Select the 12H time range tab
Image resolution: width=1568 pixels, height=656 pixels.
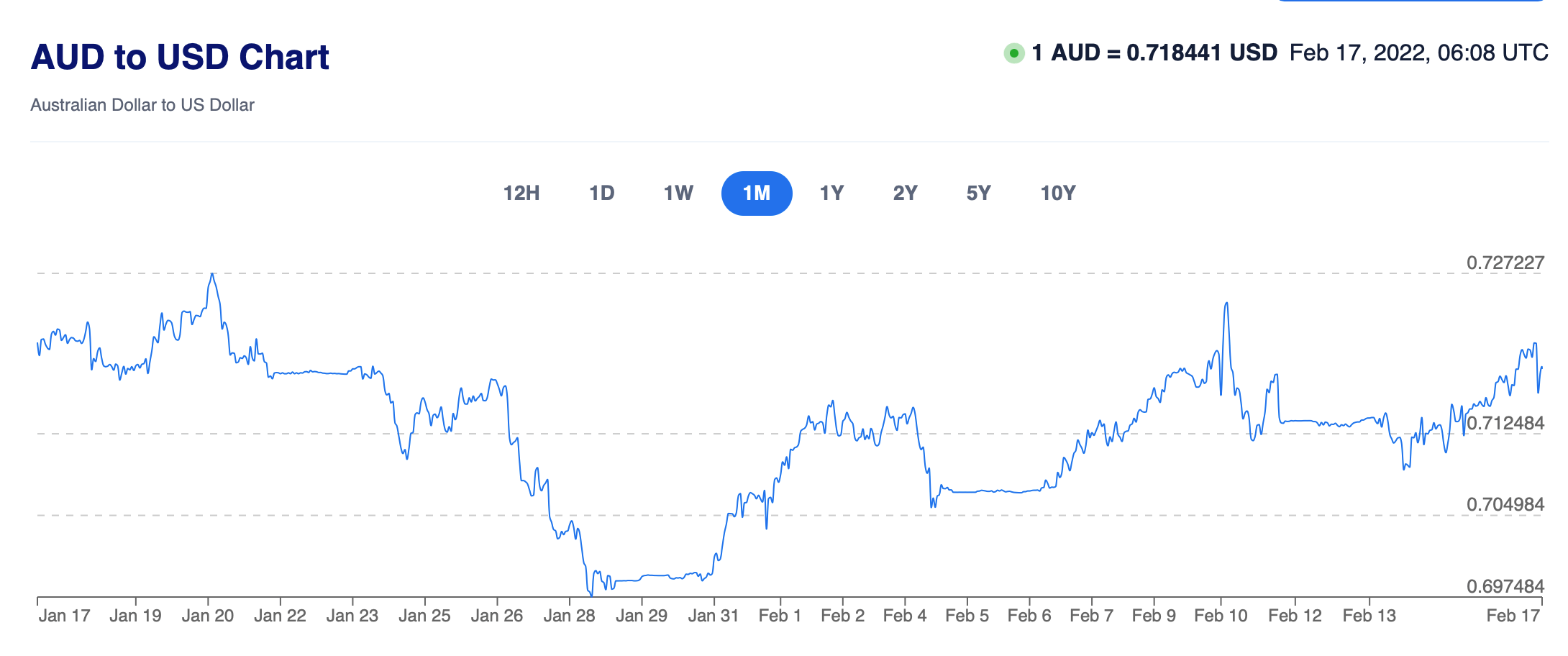click(x=521, y=193)
